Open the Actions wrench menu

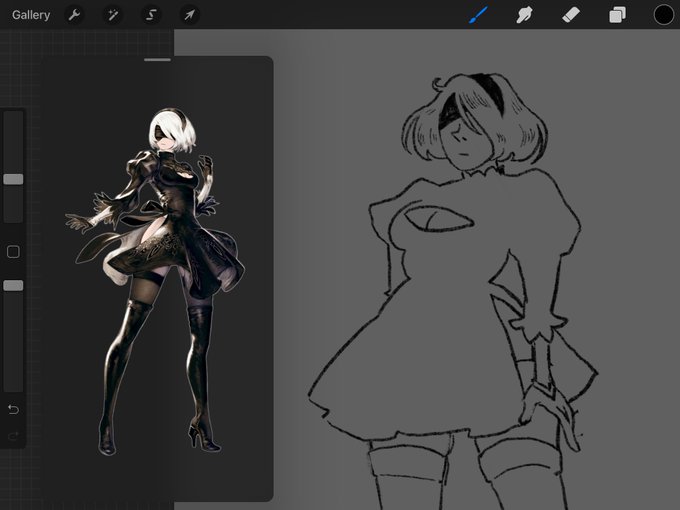(75, 15)
